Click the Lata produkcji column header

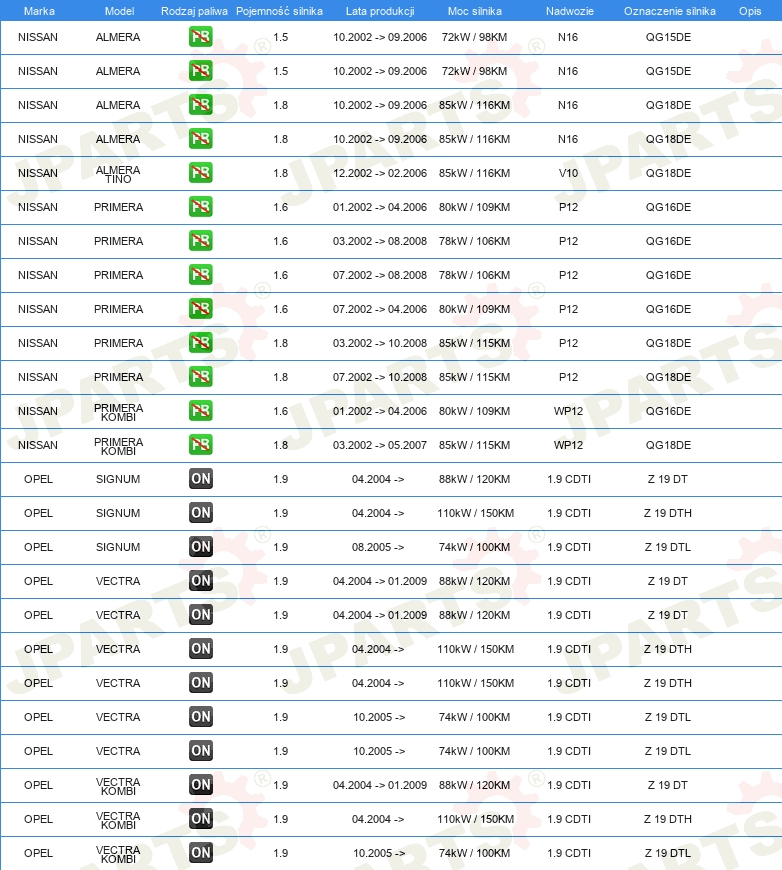pos(380,11)
